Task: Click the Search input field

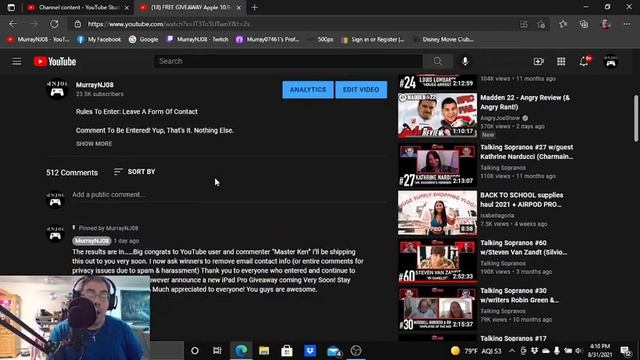Action: [288, 61]
